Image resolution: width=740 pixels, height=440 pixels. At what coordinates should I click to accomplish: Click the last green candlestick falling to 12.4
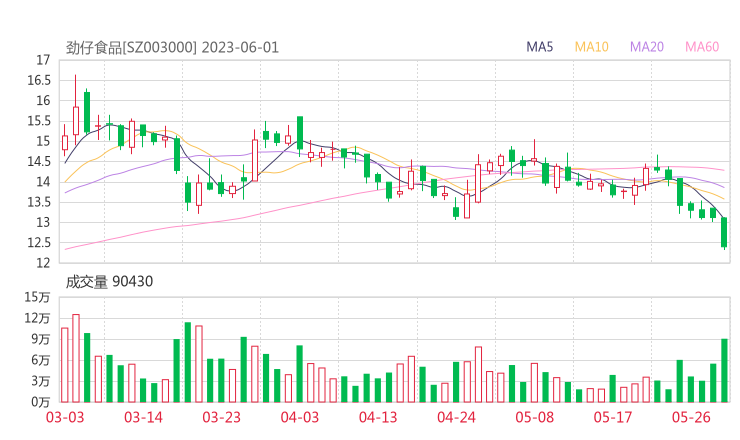tap(724, 232)
